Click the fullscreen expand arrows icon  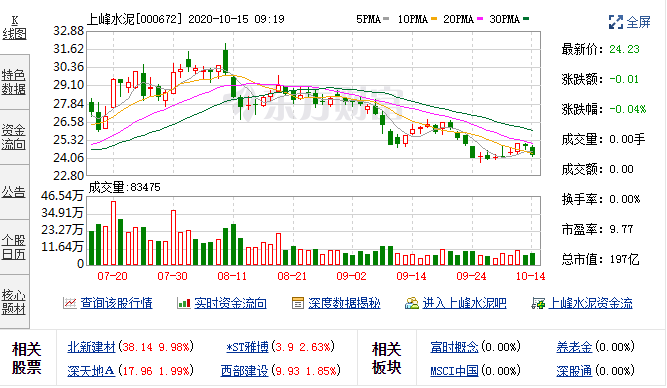pos(616,22)
